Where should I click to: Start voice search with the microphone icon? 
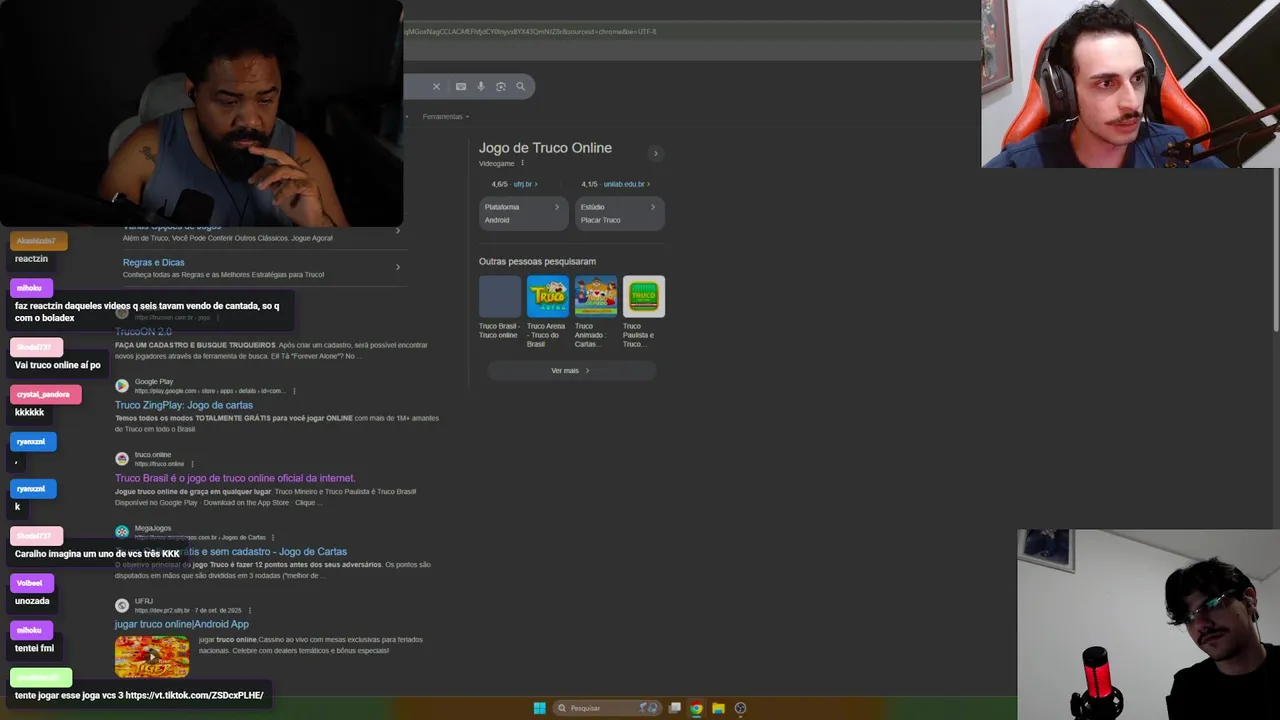click(481, 86)
